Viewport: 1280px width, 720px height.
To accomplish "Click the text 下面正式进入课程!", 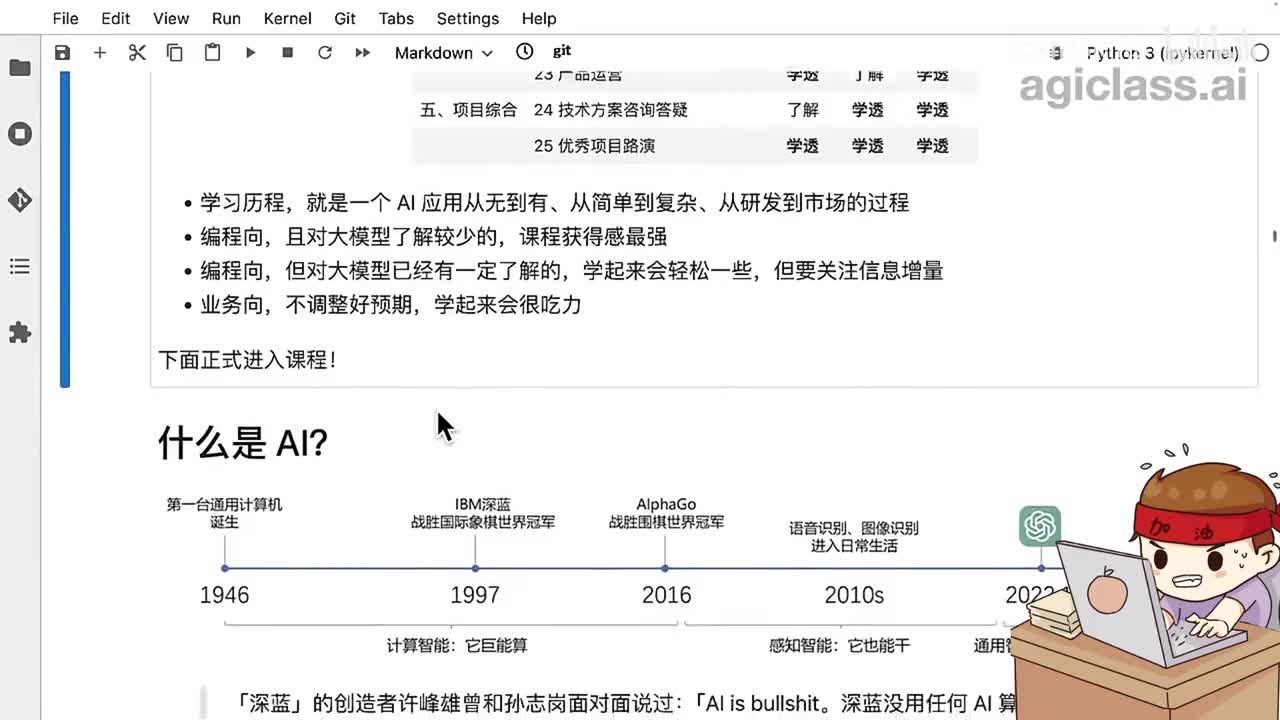I will (x=247, y=359).
